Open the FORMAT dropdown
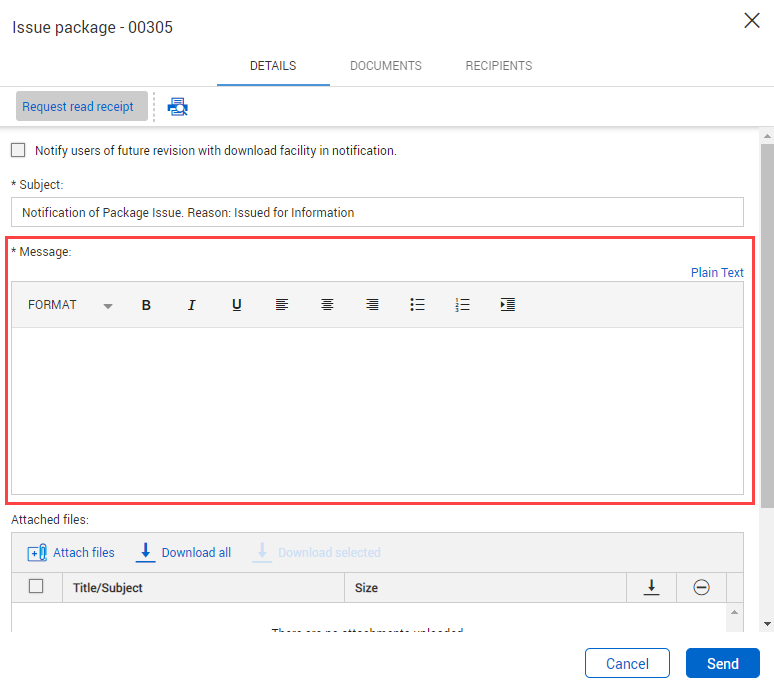The image size is (774, 692). click(x=70, y=305)
